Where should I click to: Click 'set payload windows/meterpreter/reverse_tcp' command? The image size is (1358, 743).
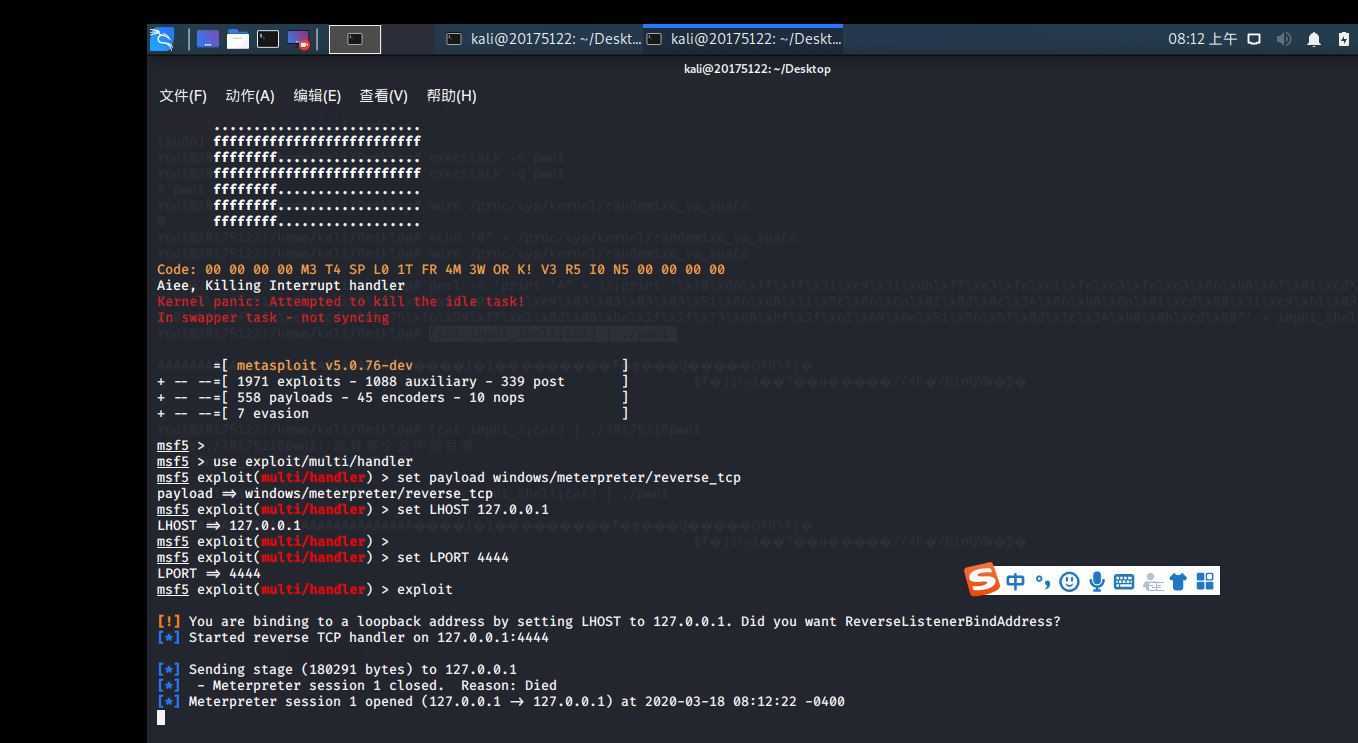point(569,477)
